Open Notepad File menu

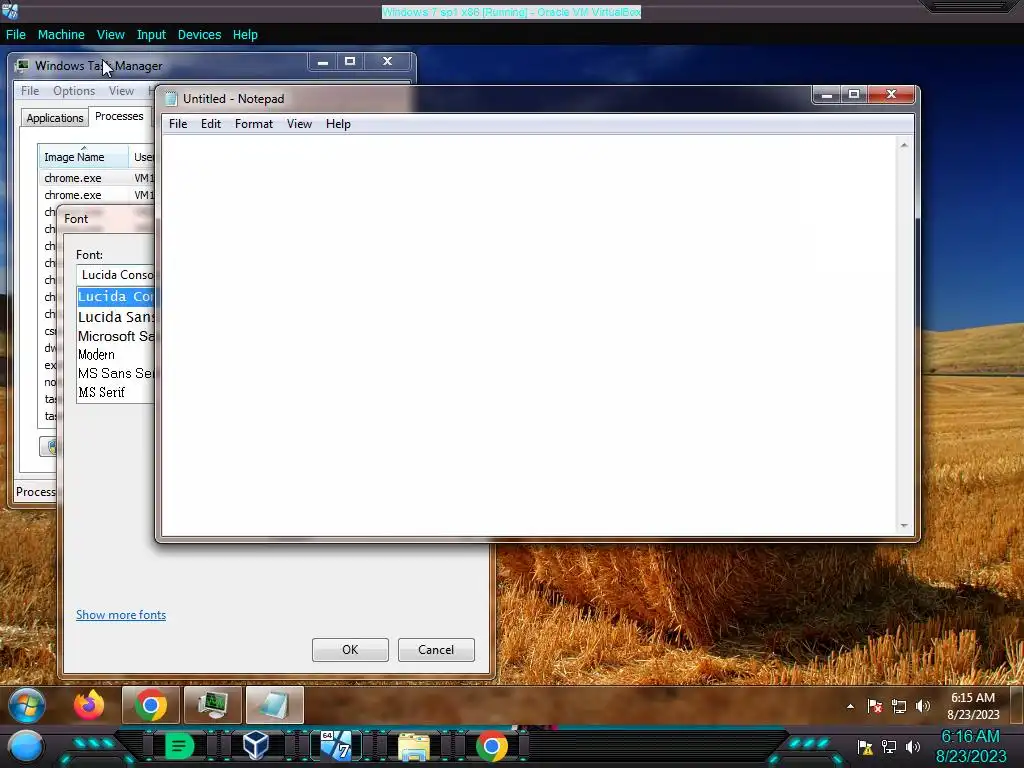tap(178, 124)
